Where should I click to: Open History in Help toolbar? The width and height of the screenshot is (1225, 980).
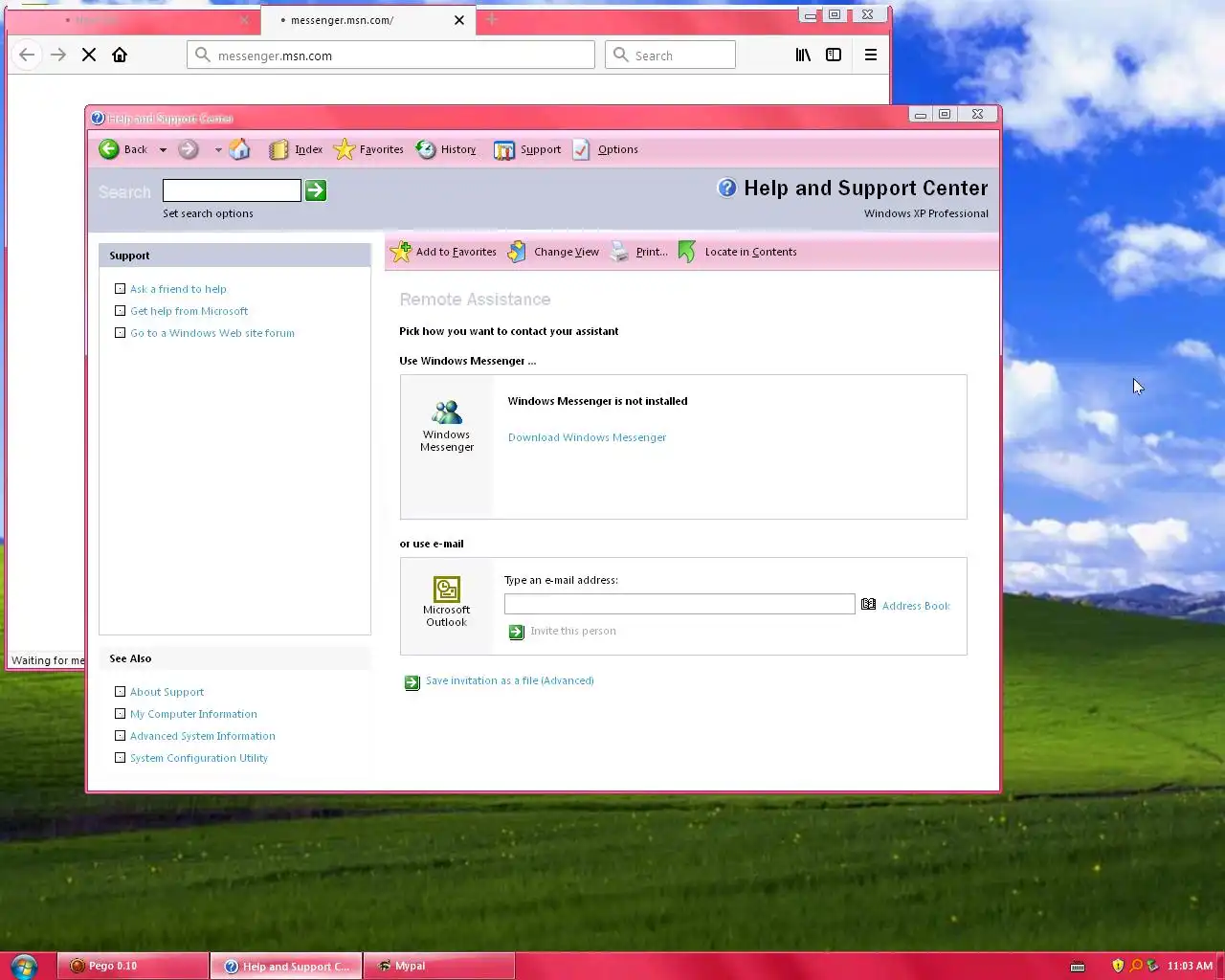[x=446, y=149]
